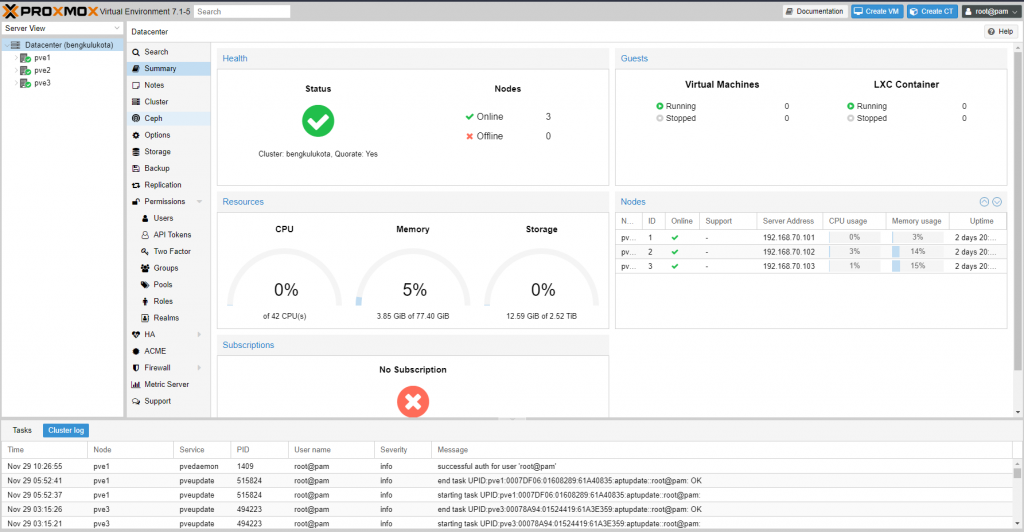Collapse the Permissions submenu arrow

point(199,202)
